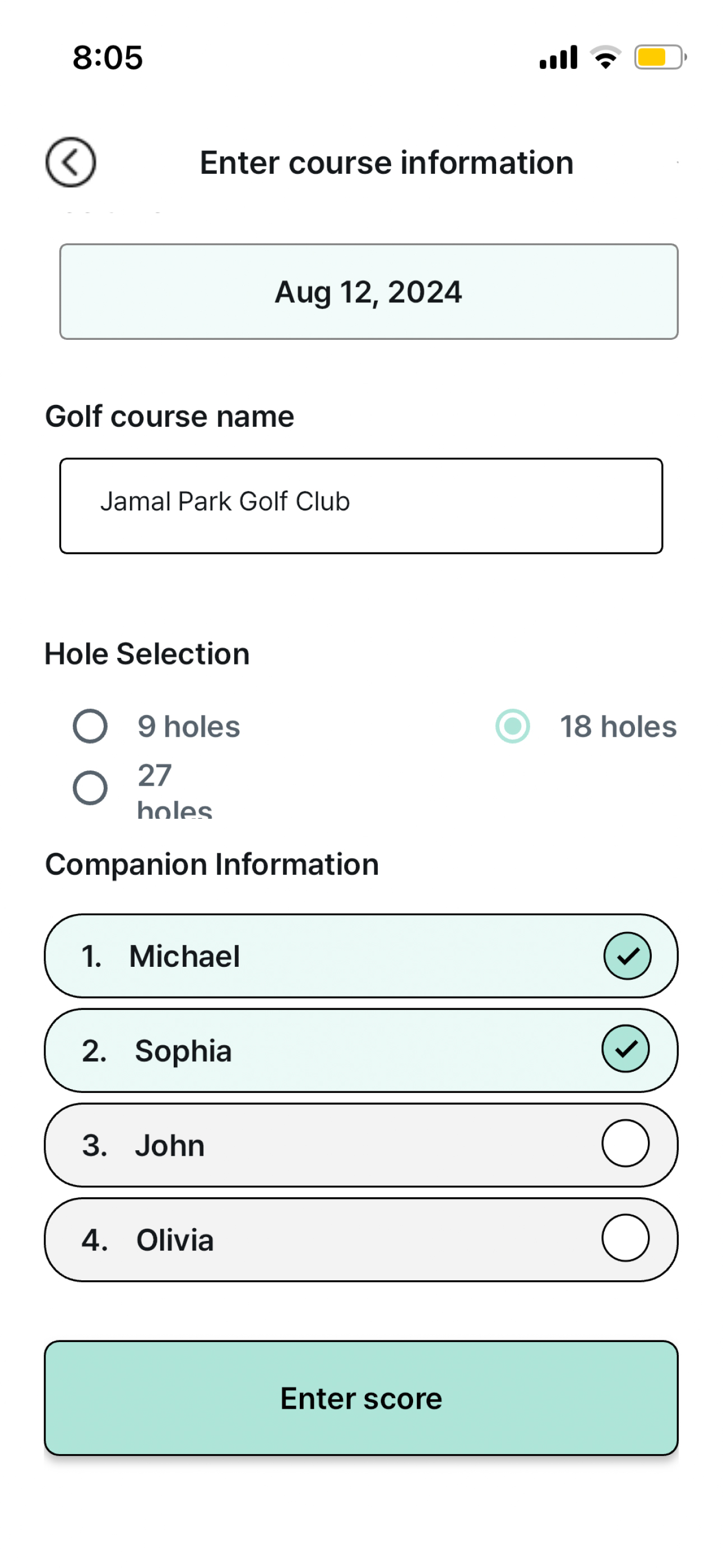This screenshot has width=723, height=1568.
Task: Select the 27 holes radio button
Action: click(x=90, y=788)
